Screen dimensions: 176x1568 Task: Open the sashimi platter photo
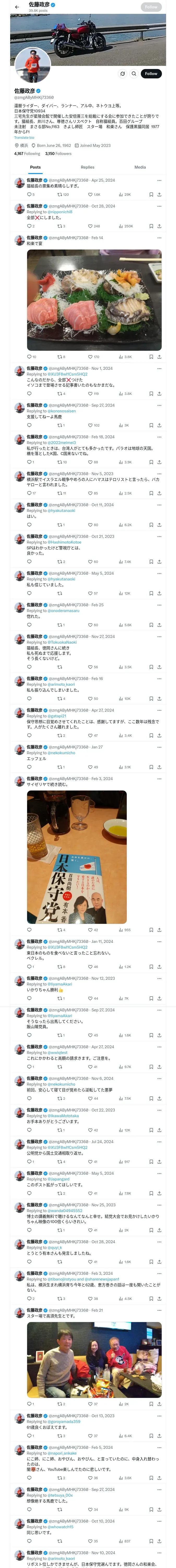point(94,299)
